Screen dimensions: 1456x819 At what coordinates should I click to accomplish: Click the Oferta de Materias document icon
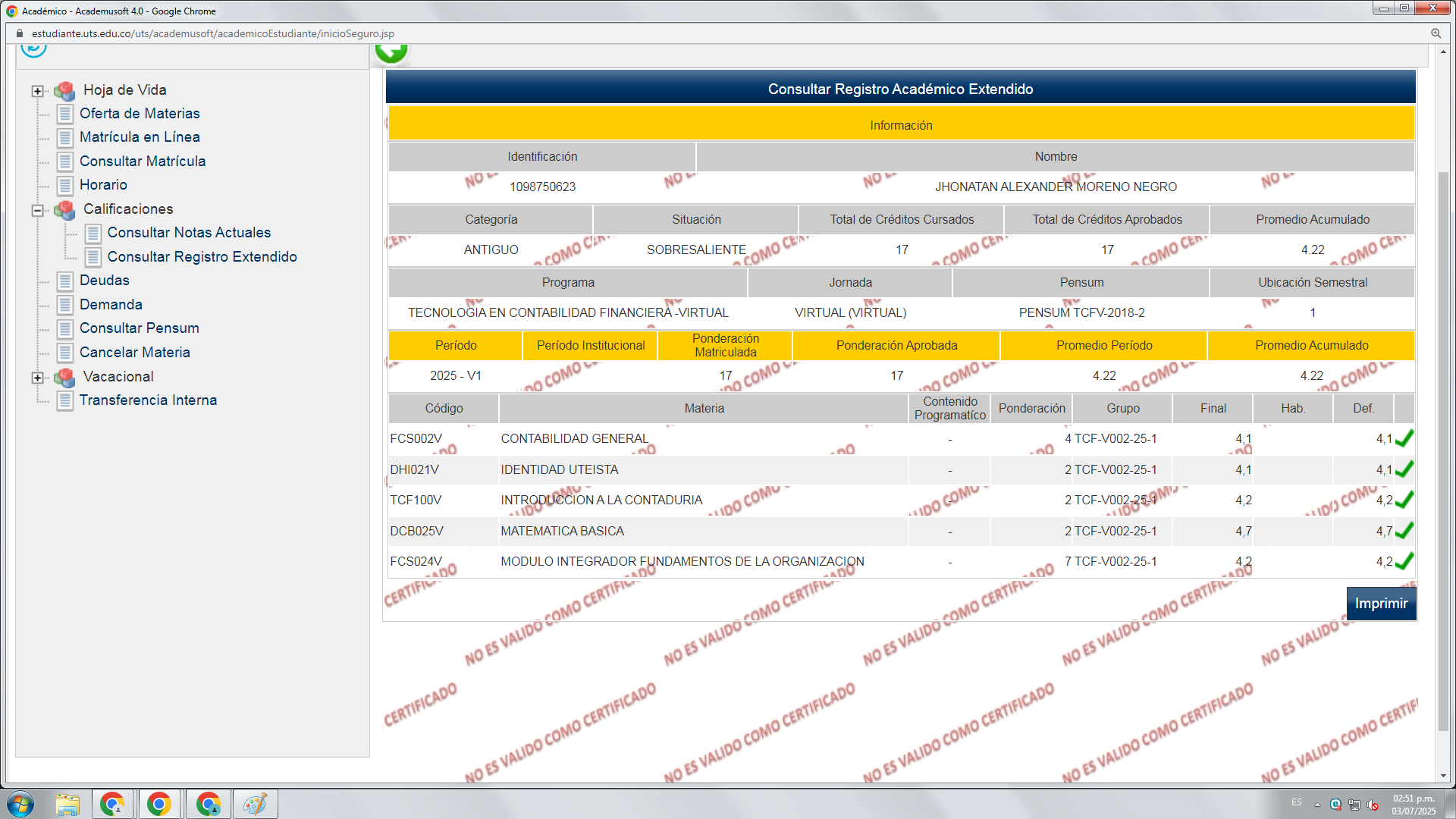[65, 114]
